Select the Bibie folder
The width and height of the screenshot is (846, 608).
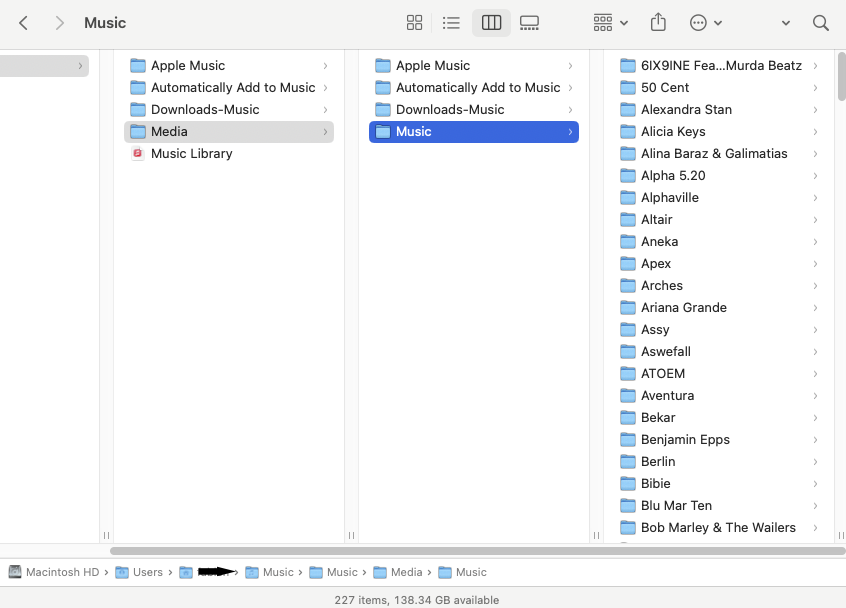(x=719, y=484)
